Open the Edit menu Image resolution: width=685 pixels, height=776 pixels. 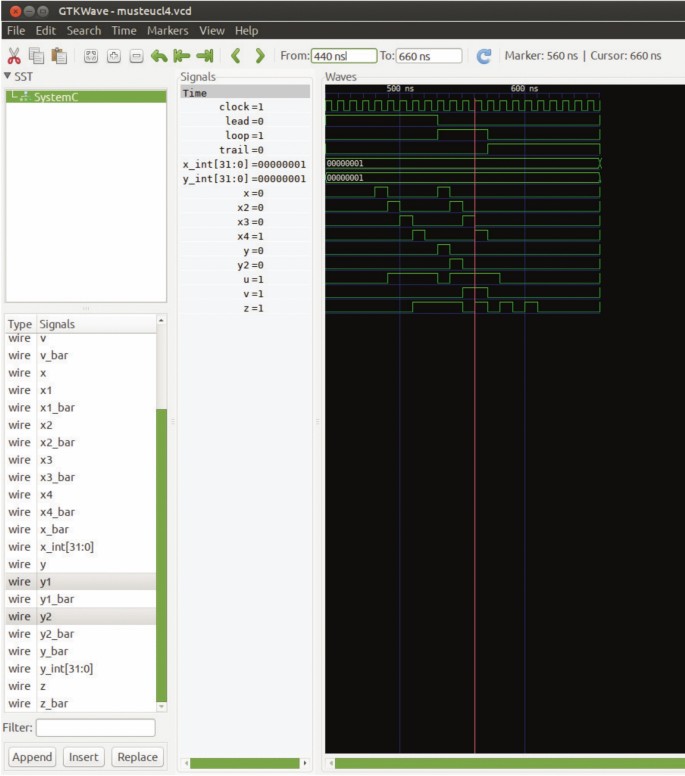(46, 31)
